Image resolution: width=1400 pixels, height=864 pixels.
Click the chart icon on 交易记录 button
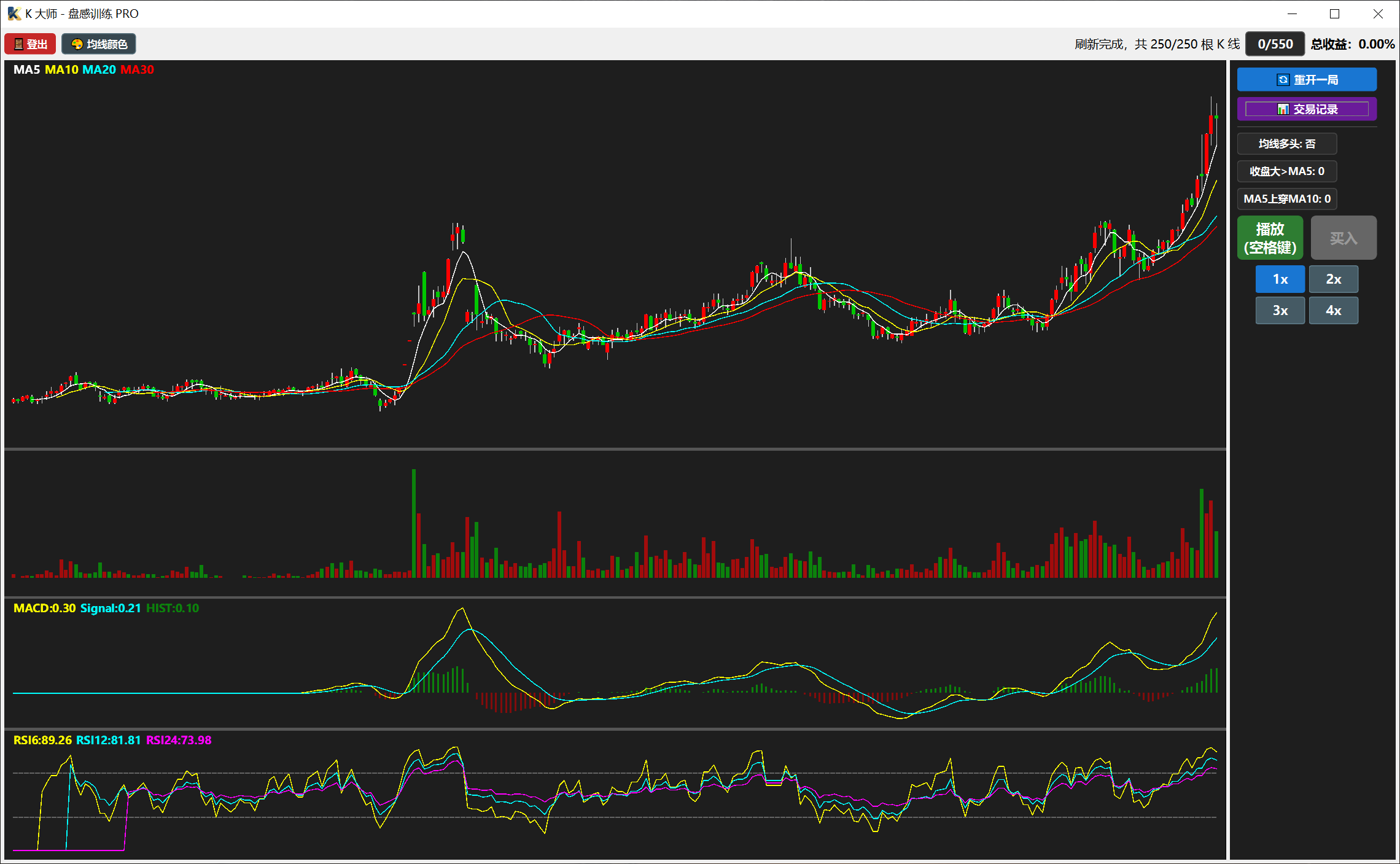(x=1283, y=109)
